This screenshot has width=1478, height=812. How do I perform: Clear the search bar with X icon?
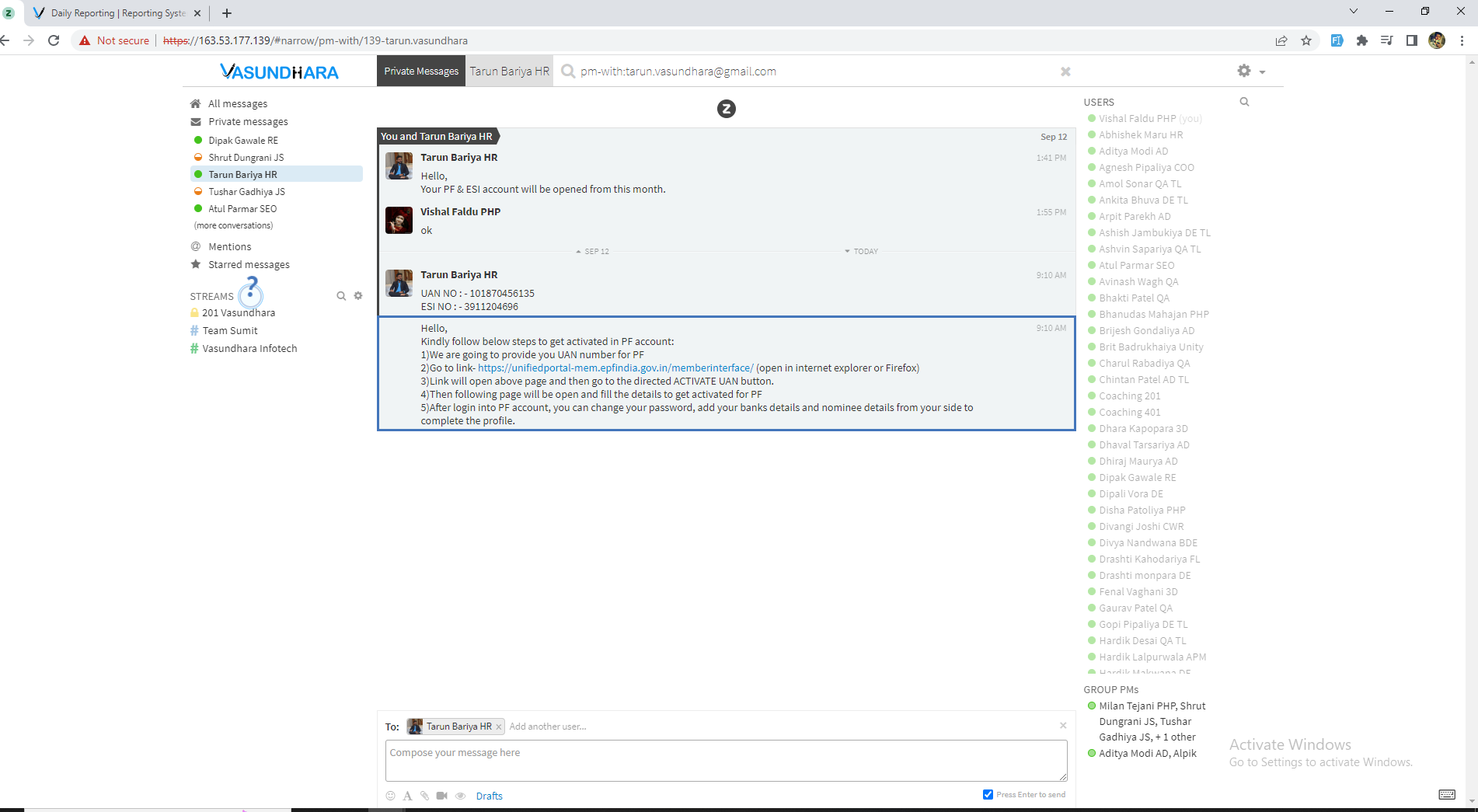pos(1065,71)
